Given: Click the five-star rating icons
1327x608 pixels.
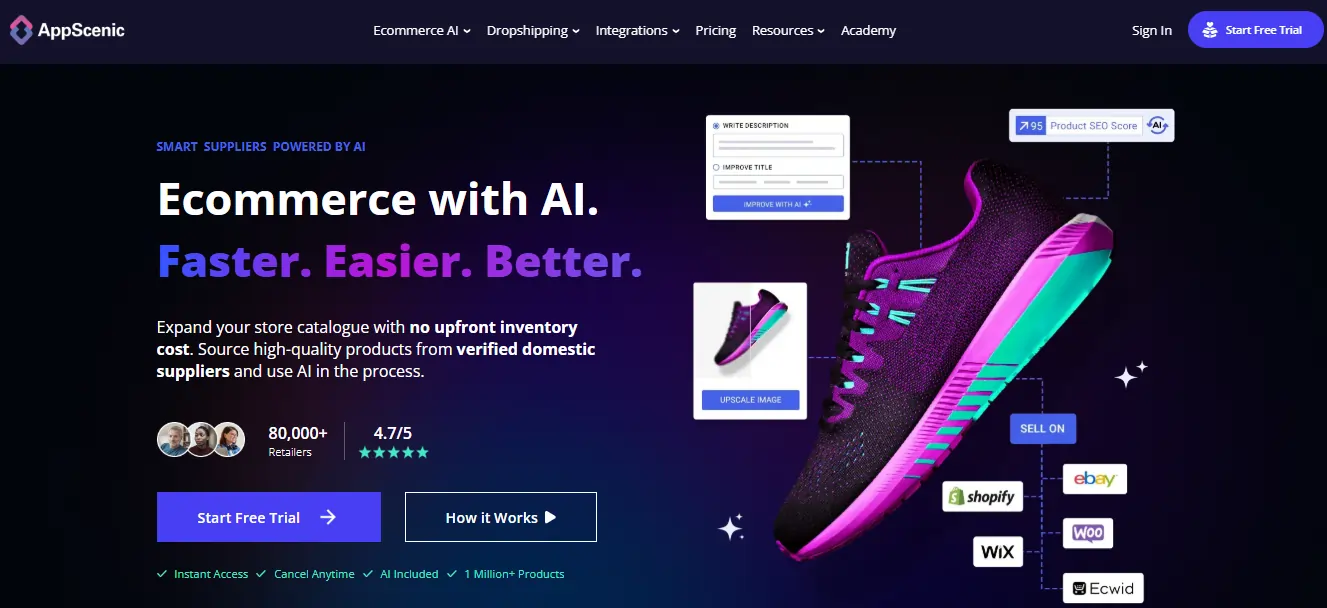Looking at the screenshot, I should coord(394,453).
